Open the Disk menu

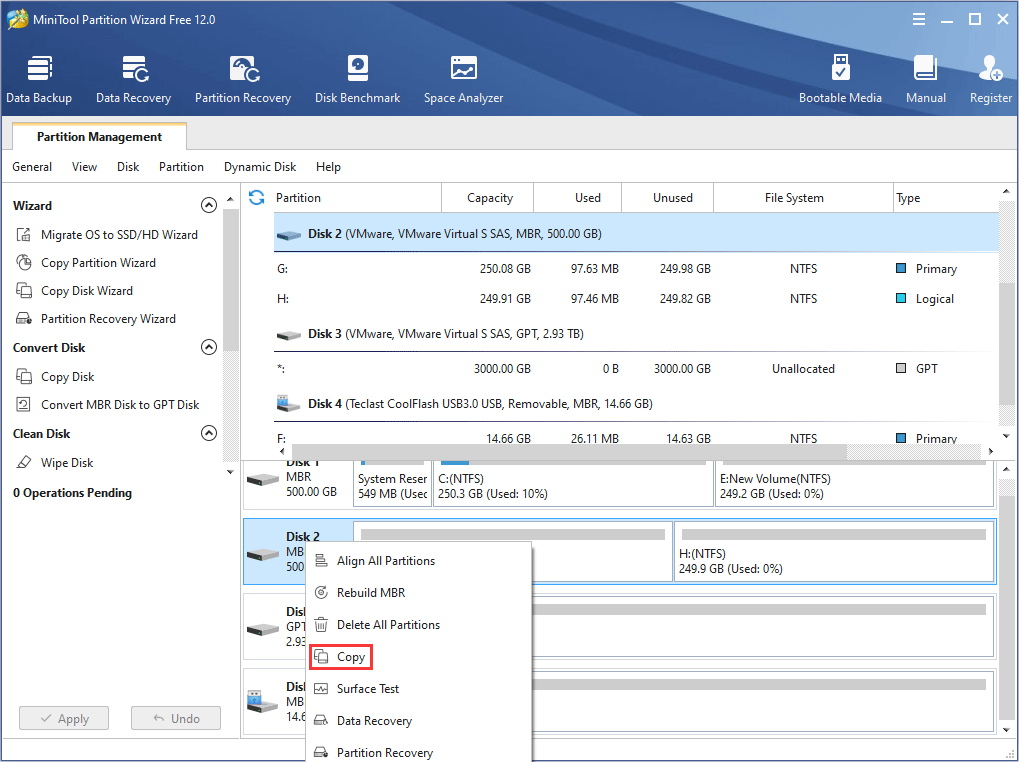[128, 167]
